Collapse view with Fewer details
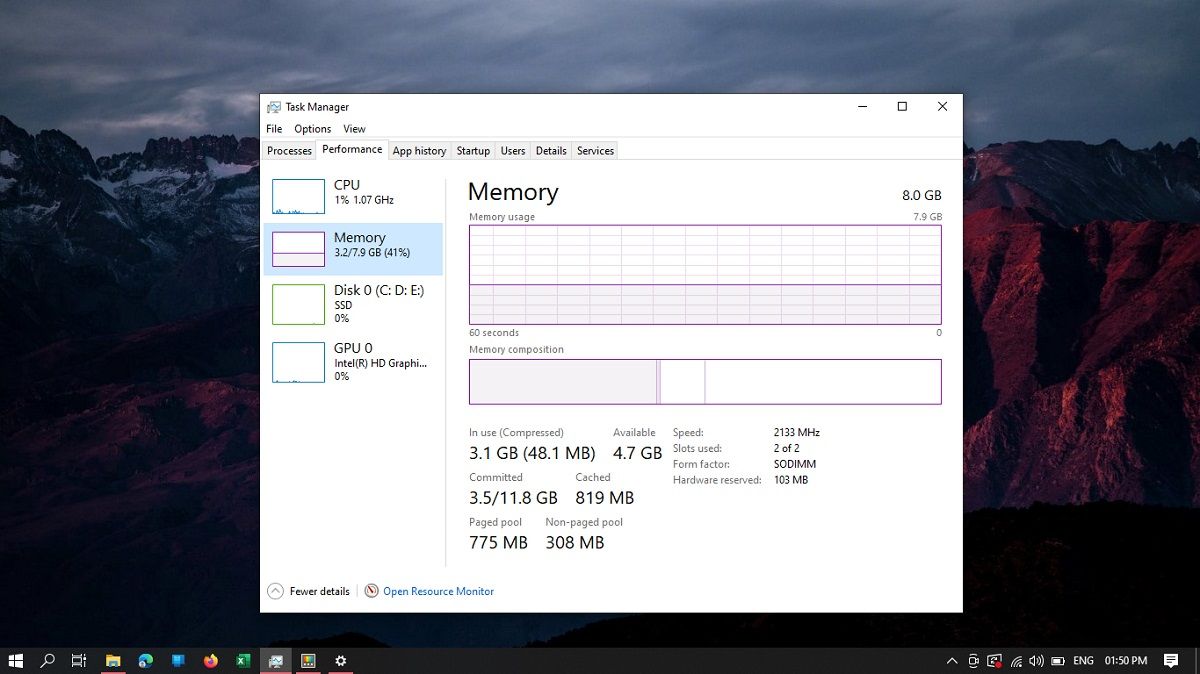 click(309, 591)
